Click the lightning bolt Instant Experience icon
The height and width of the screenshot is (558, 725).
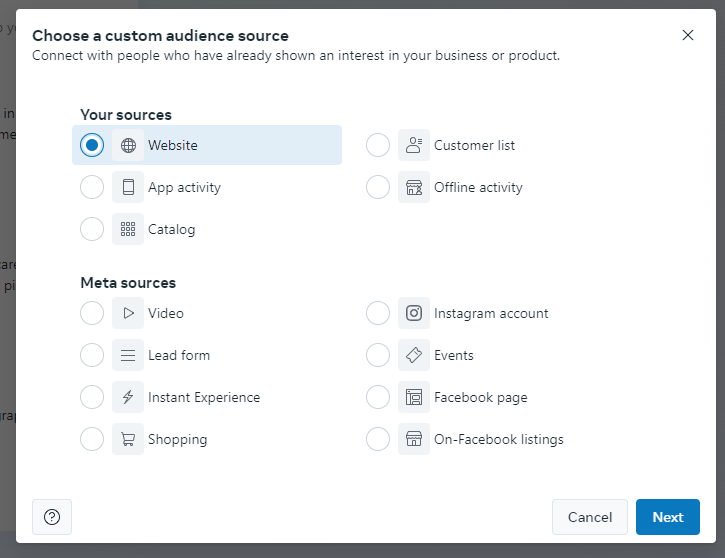[128, 397]
